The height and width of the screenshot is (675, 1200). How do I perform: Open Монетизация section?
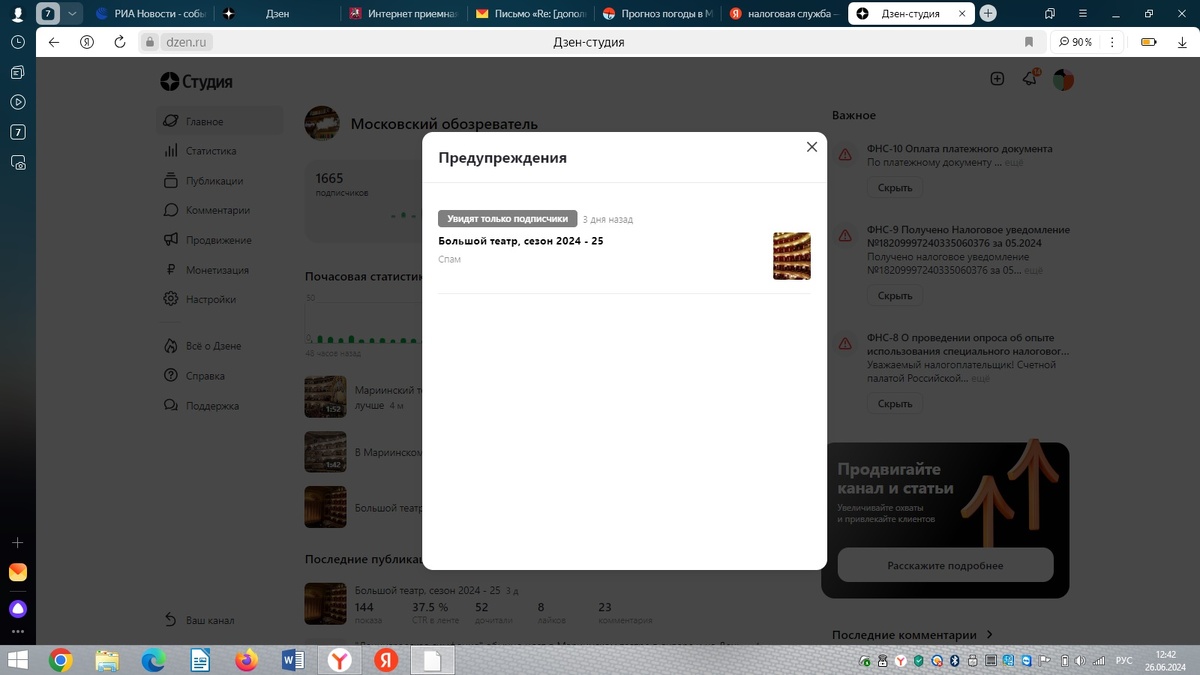pos(217,270)
